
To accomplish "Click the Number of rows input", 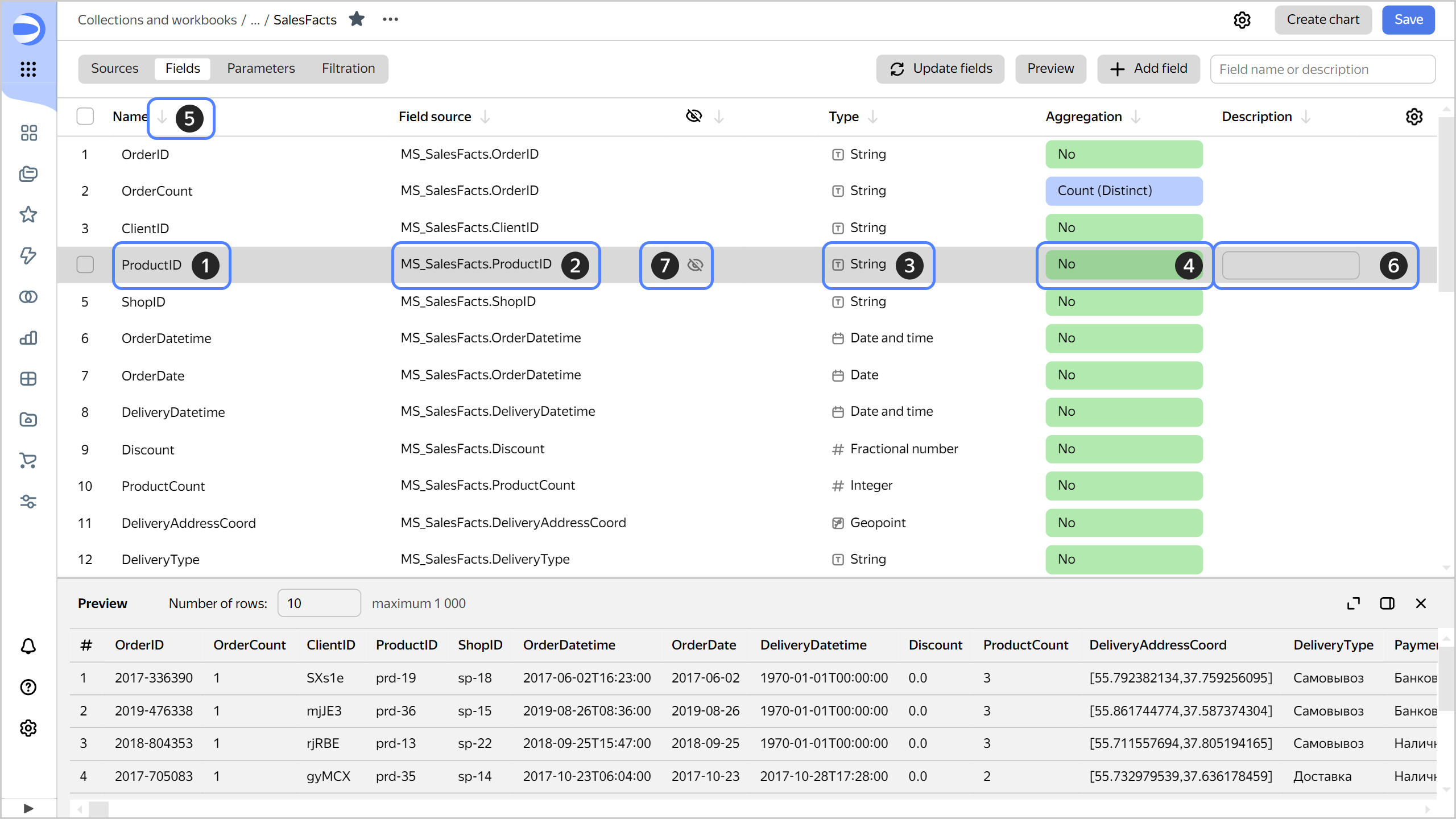I will click(x=319, y=603).
